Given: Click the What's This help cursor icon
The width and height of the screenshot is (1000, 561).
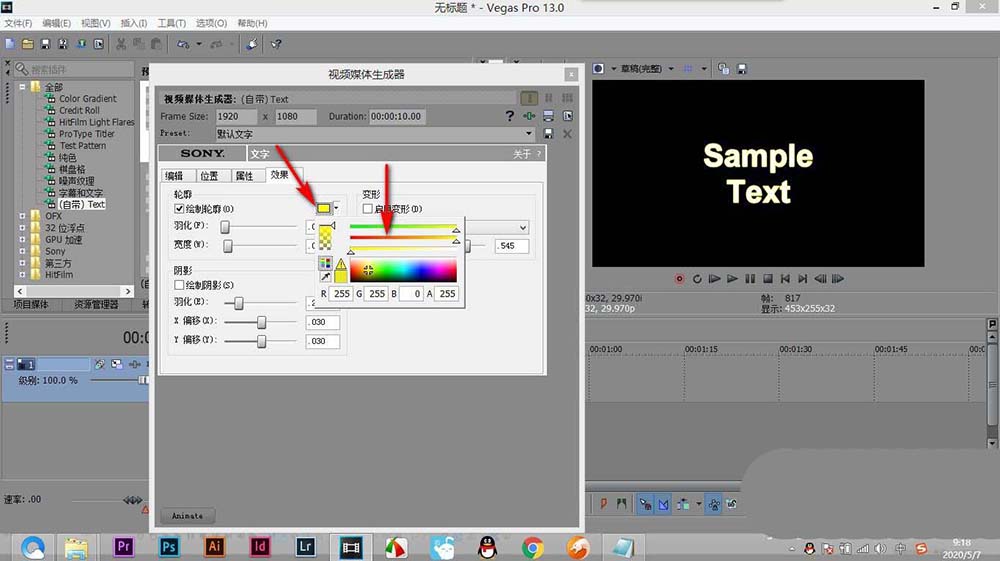Looking at the screenshot, I should click(x=276, y=44).
